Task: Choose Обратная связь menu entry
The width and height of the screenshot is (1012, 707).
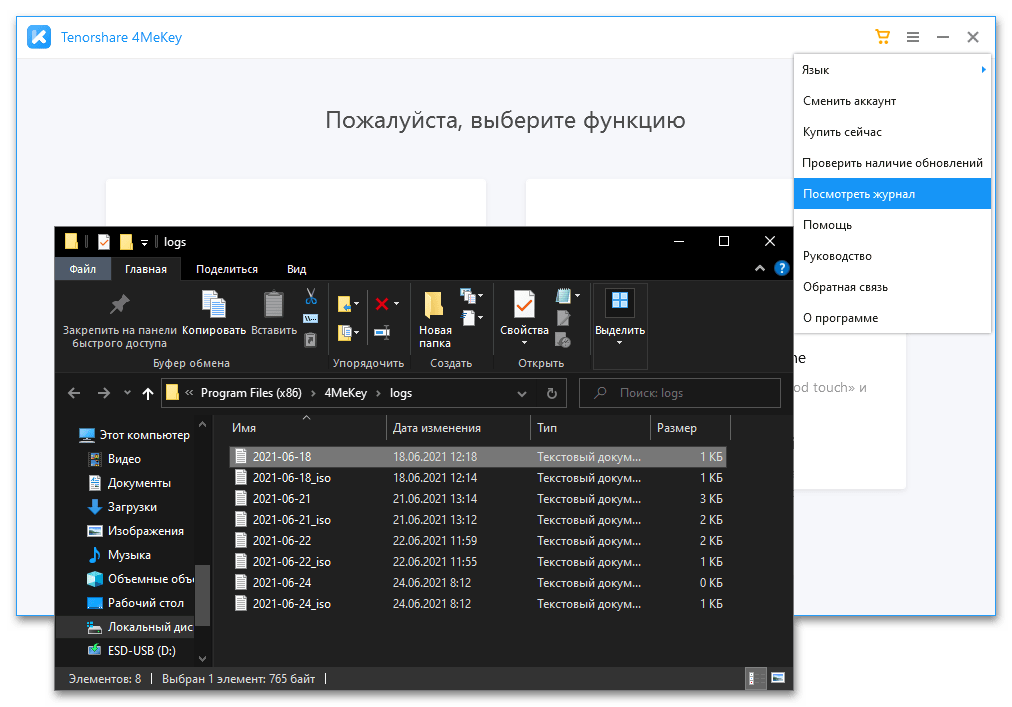Action: (x=892, y=287)
